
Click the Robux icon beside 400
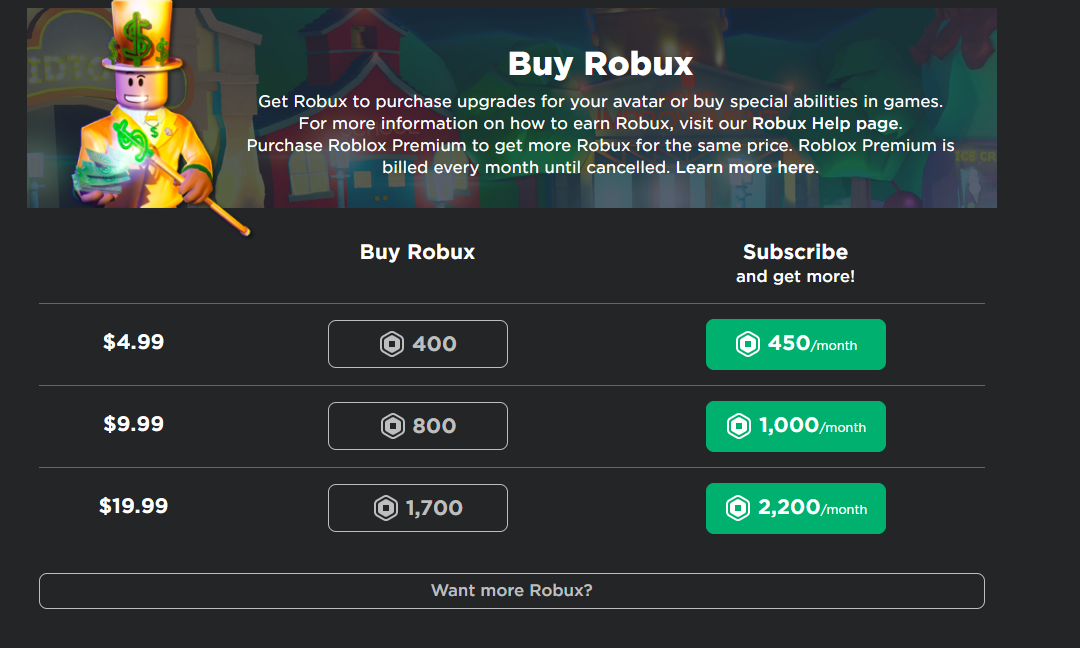pos(392,344)
